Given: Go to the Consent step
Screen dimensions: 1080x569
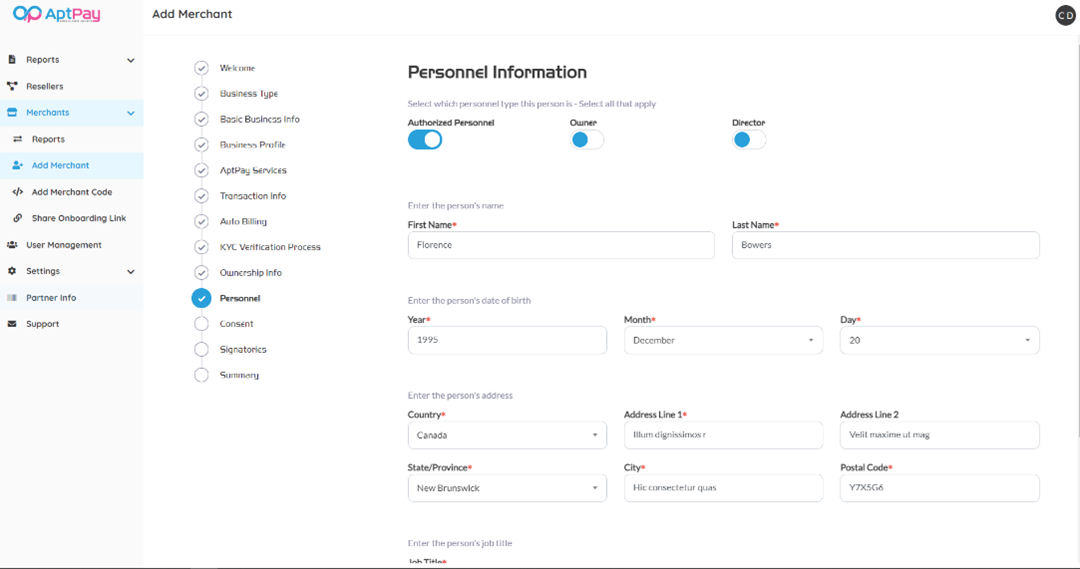Looking at the screenshot, I should [x=237, y=324].
